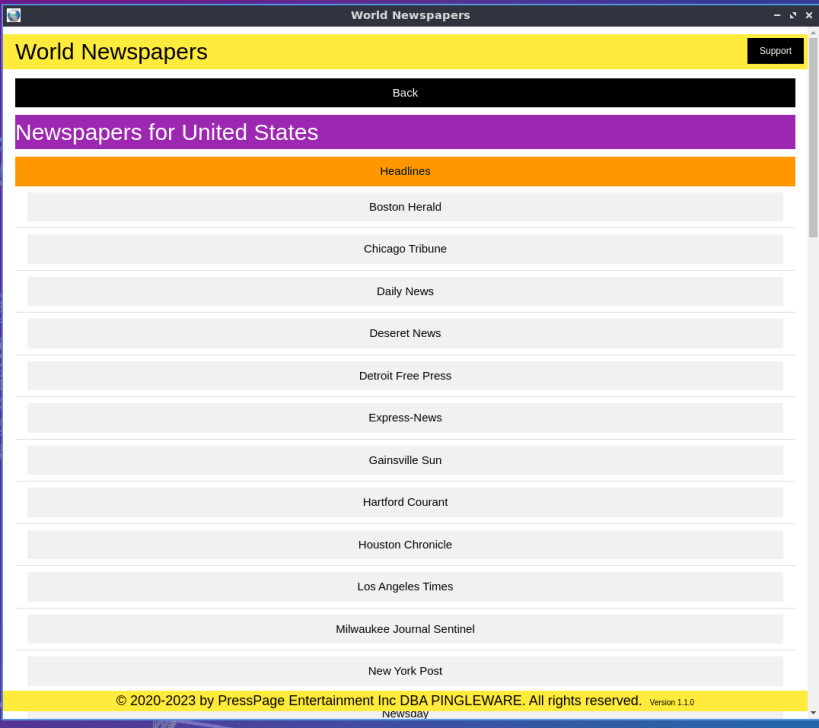The height and width of the screenshot is (728, 819).
Task: Select Deseret News
Action: point(405,333)
